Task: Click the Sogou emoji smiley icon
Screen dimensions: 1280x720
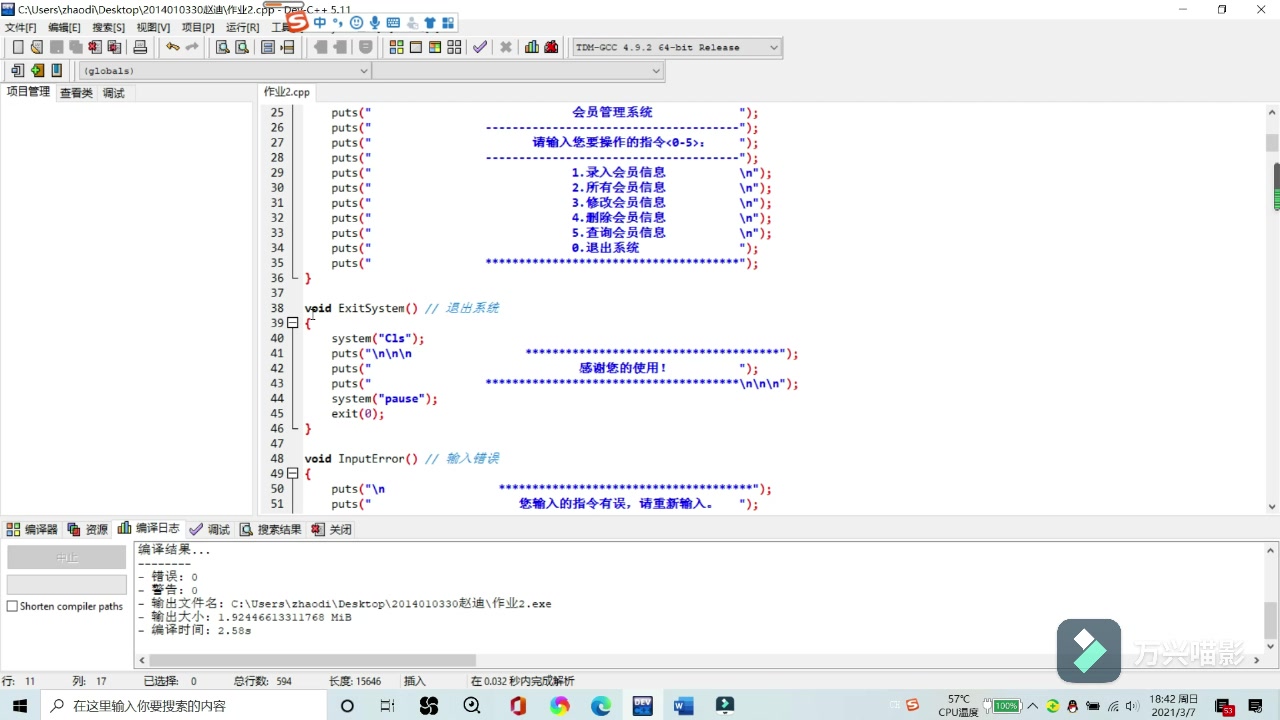Action: click(x=357, y=22)
